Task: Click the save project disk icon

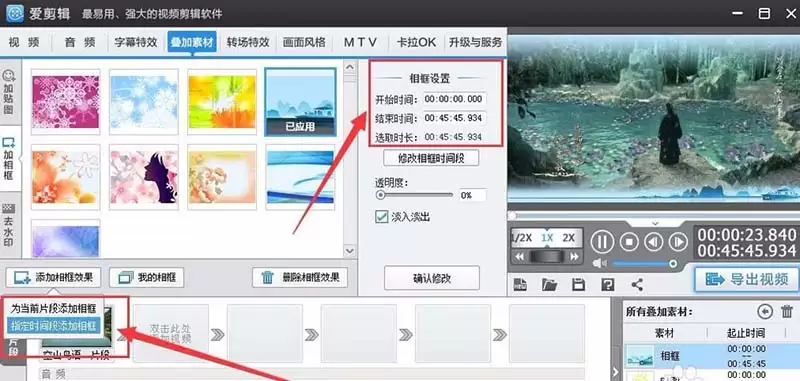Action: 578,284
